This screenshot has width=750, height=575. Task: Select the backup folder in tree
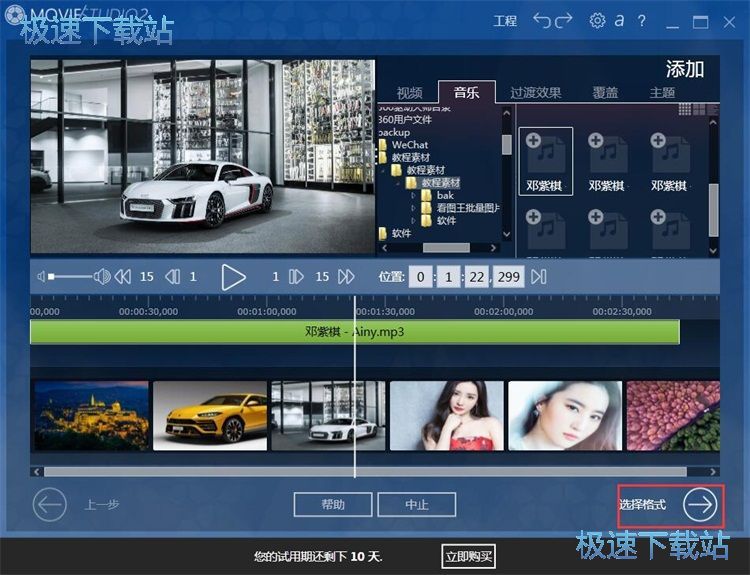(x=394, y=132)
